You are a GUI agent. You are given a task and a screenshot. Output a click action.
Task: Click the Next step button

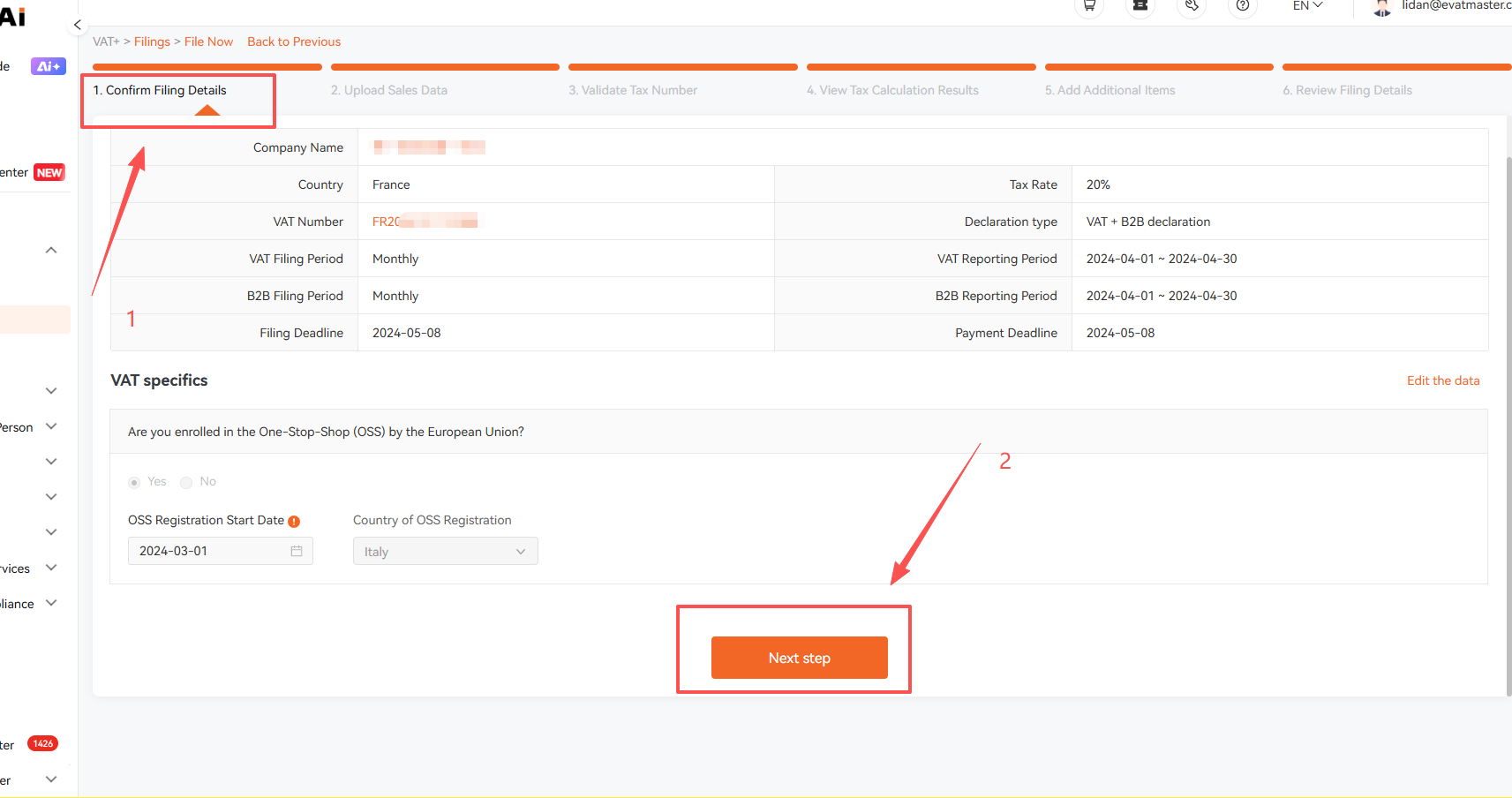(x=800, y=658)
